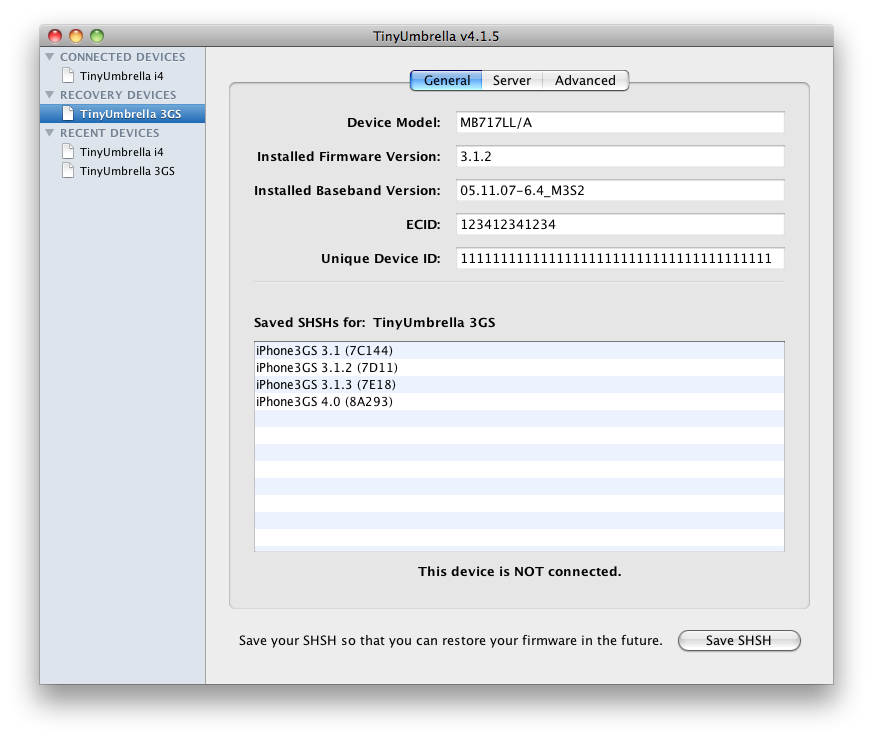This screenshot has width=873, height=739.
Task: Pick the iPhone3GS 4.0 (8A293) row
Action: click(519, 402)
